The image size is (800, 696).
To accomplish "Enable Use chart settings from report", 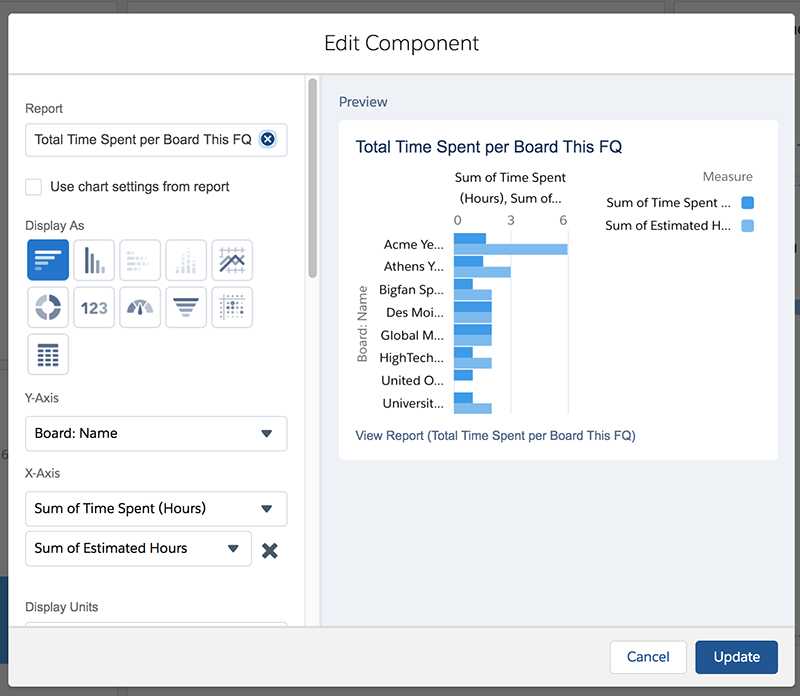I will pos(34,187).
